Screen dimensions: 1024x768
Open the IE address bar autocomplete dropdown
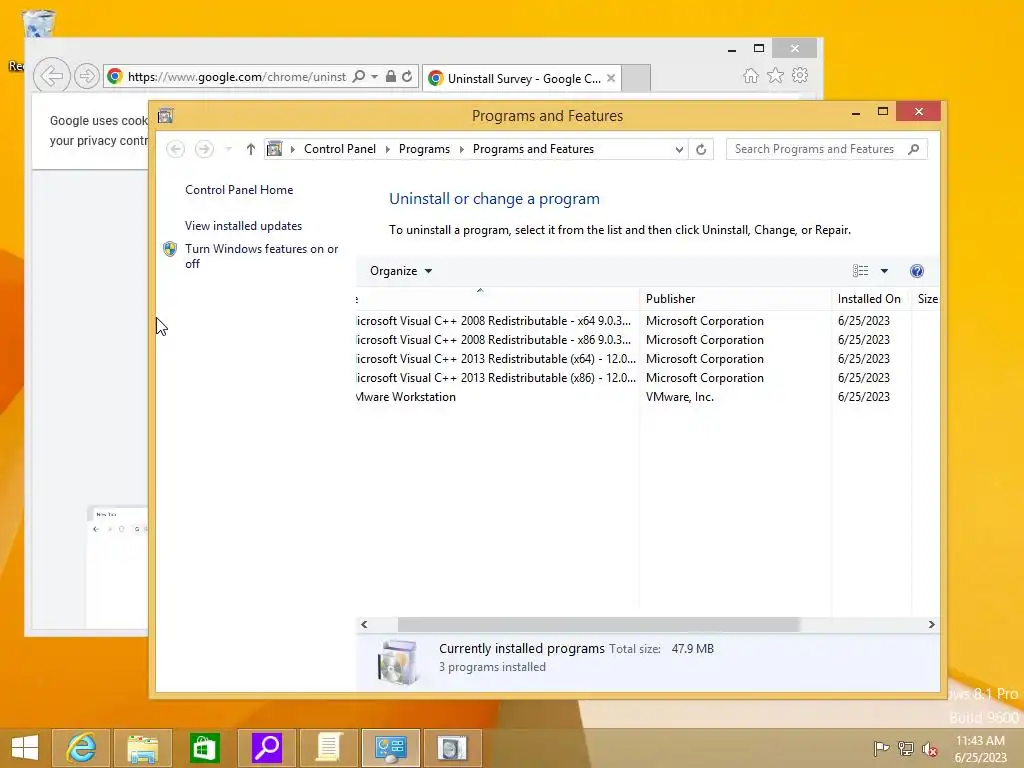(375, 76)
